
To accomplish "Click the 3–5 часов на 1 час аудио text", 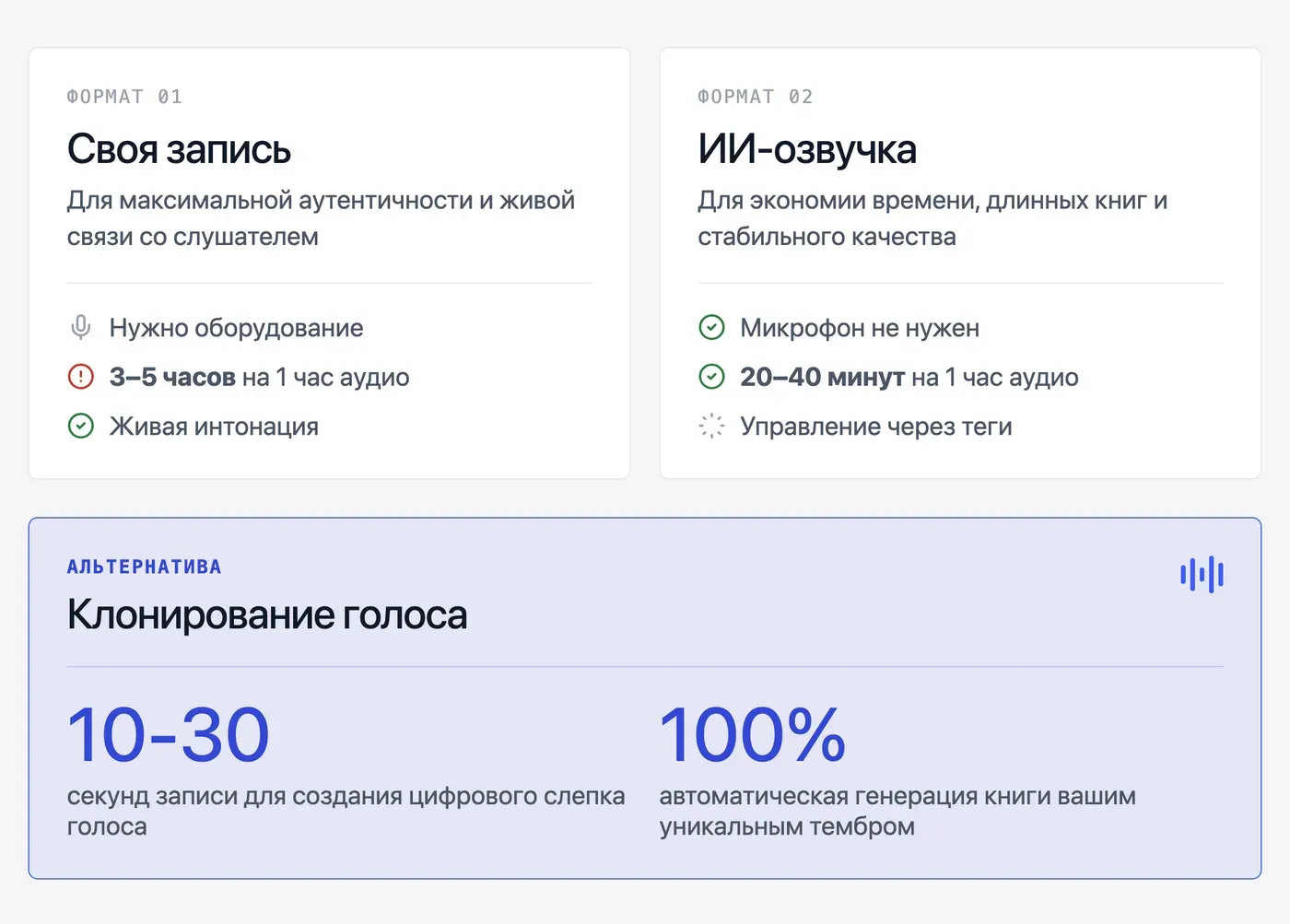I will tap(259, 377).
